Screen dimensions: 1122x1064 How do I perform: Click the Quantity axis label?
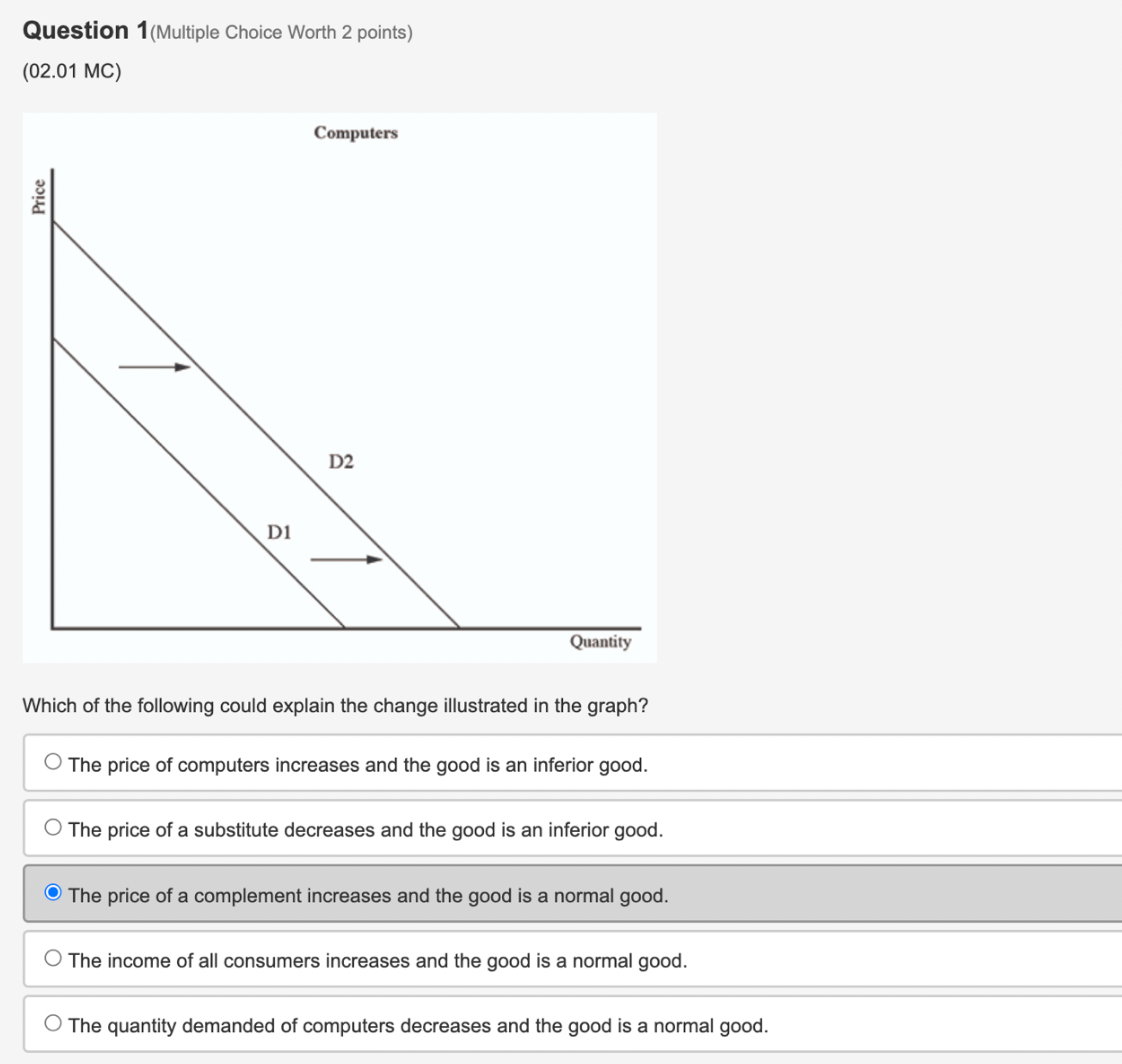[600, 642]
